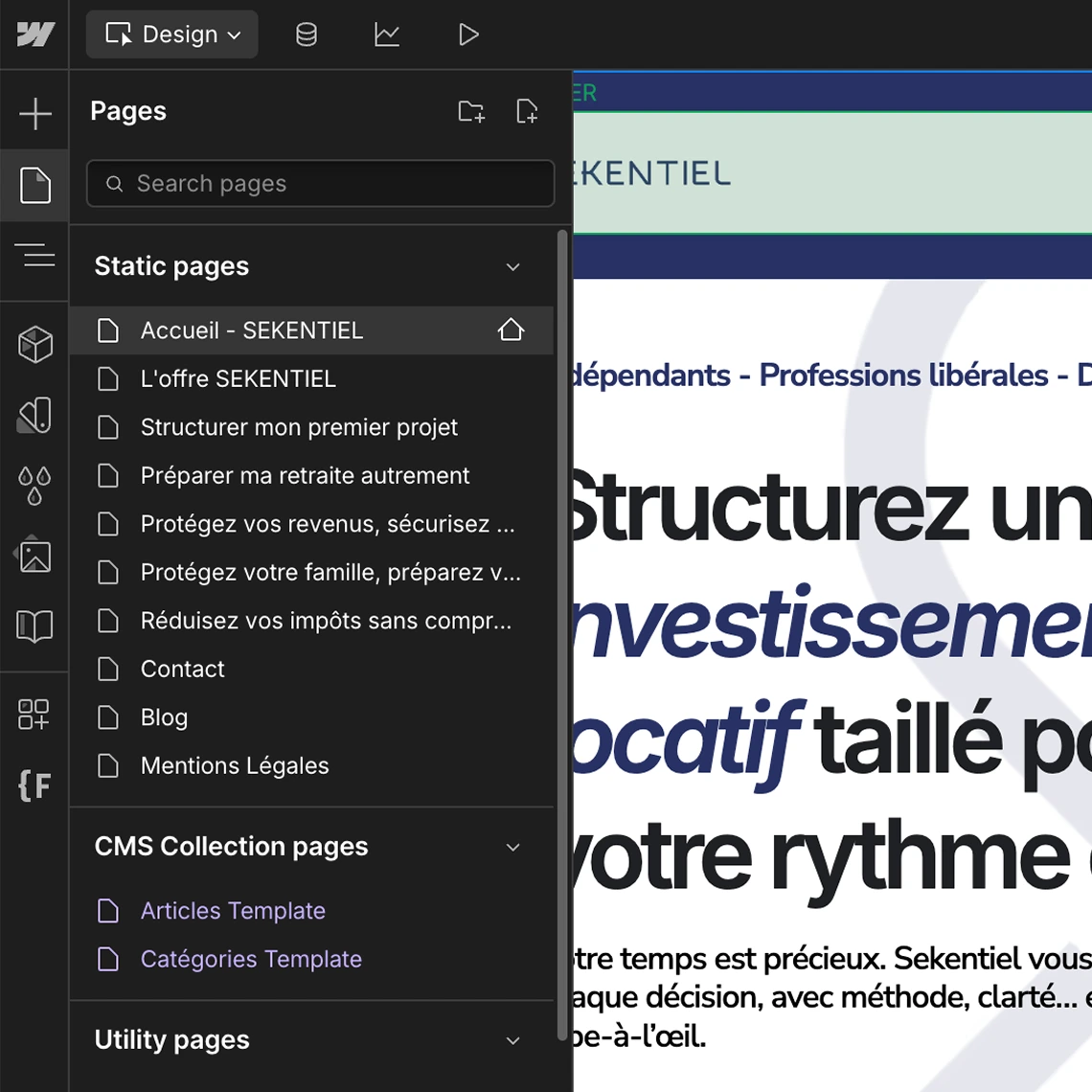Click the page icon beside Blog

pyautogui.click(x=108, y=717)
